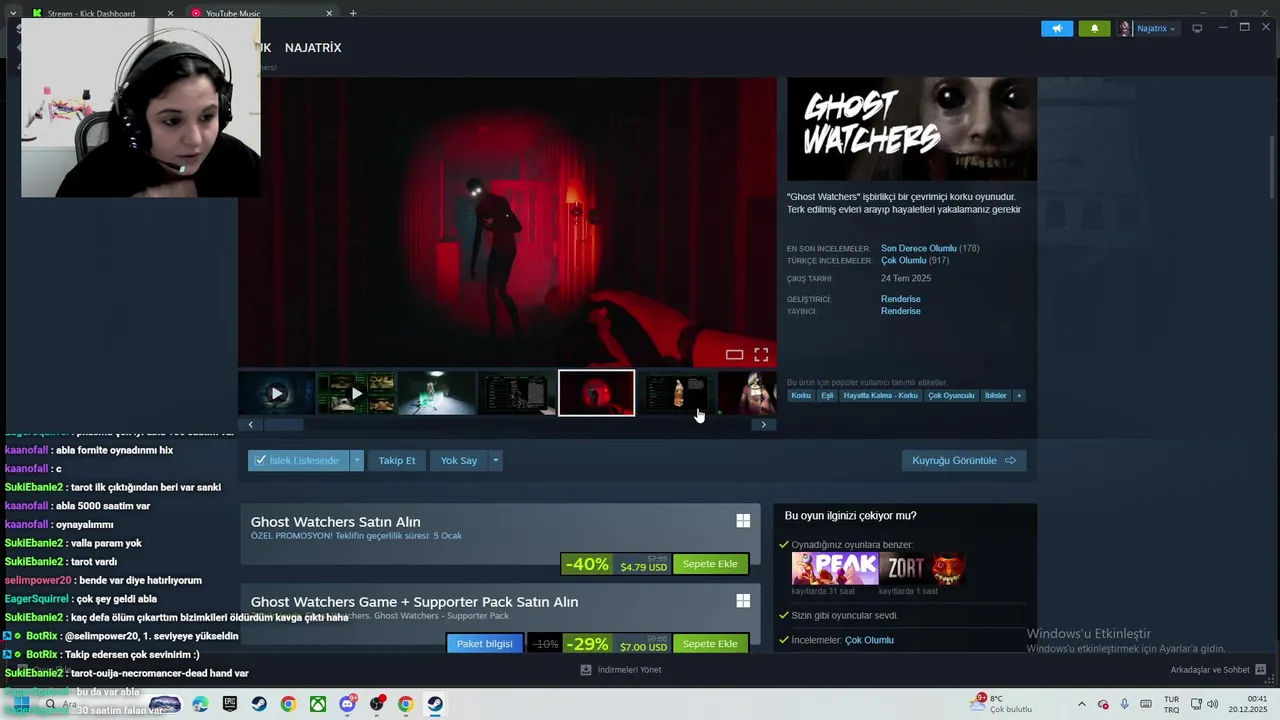This screenshot has height=720, width=1280.
Task: Play the second trailer thumbnail
Action: click(356, 393)
